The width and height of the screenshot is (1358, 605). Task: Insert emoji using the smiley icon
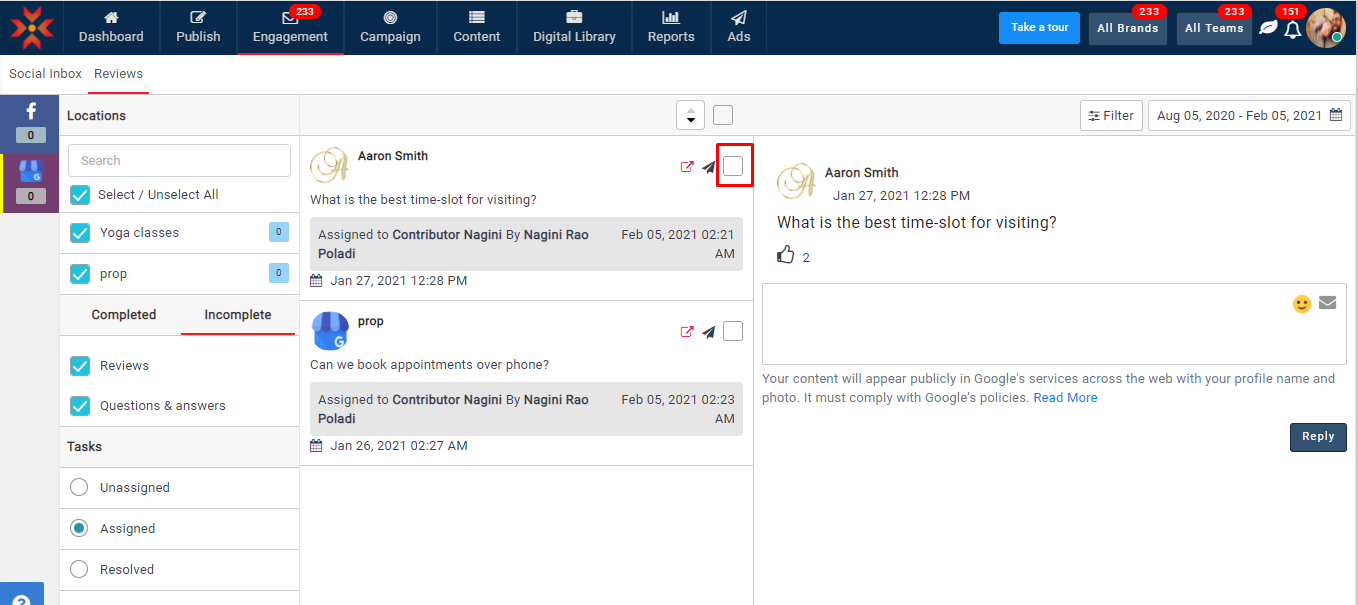[1301, 304]
